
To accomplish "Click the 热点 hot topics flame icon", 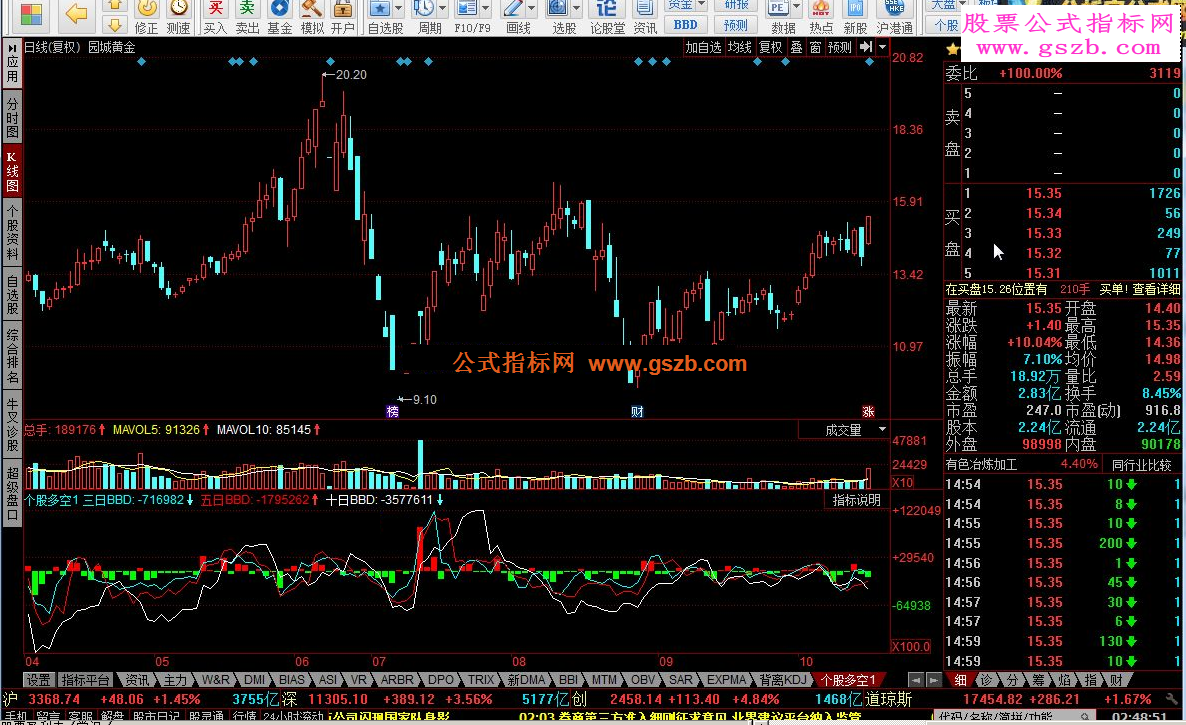I will pyautogui.click(x=821, y=17).
